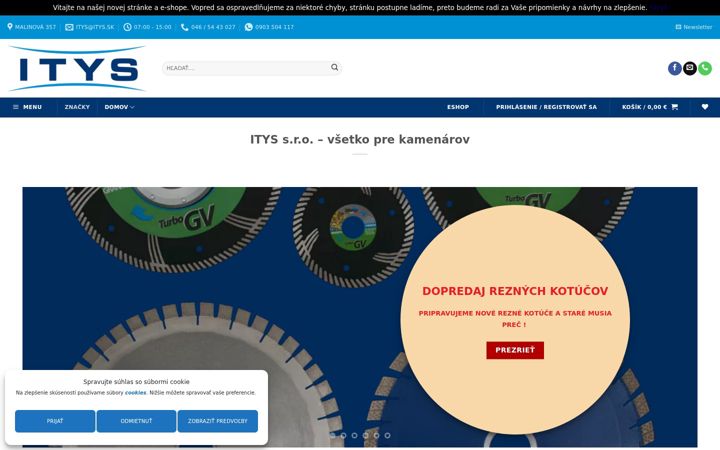Select the fourth slider dot
Image resolution: width=720 pixels, height=450 pixels.
point(366,435)
